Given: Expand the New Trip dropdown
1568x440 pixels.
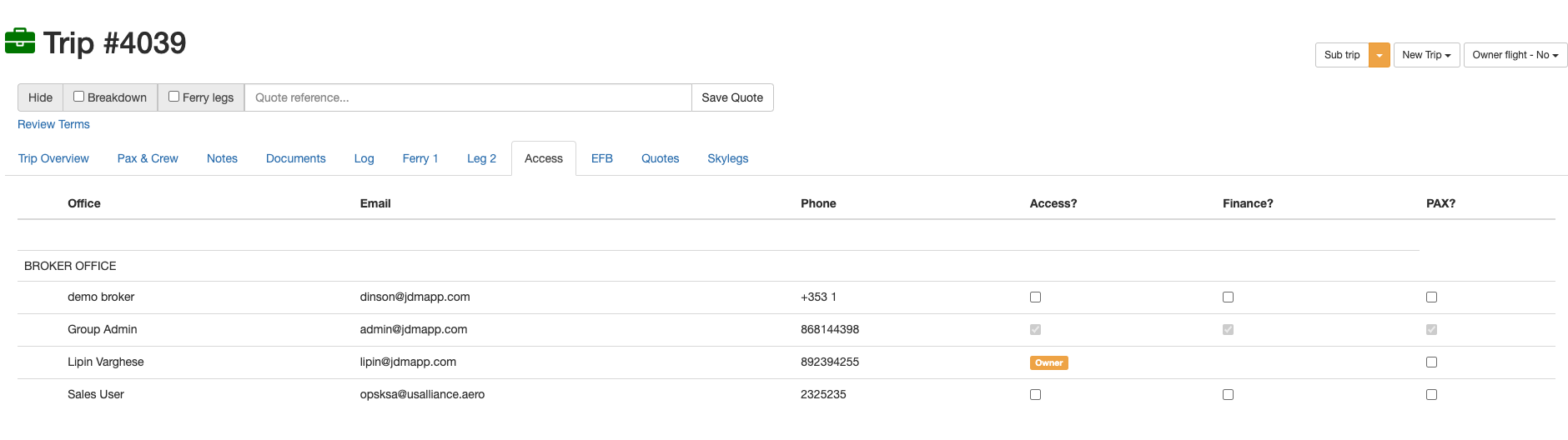Looking at the screenshot, I should tap(1425, 55).
